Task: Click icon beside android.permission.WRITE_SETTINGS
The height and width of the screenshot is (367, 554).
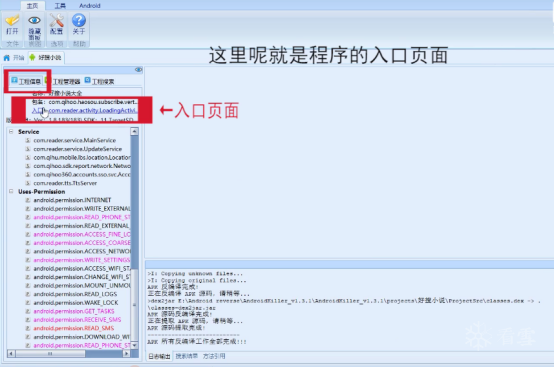Action: pyautogui.click(x=28, y=260)
